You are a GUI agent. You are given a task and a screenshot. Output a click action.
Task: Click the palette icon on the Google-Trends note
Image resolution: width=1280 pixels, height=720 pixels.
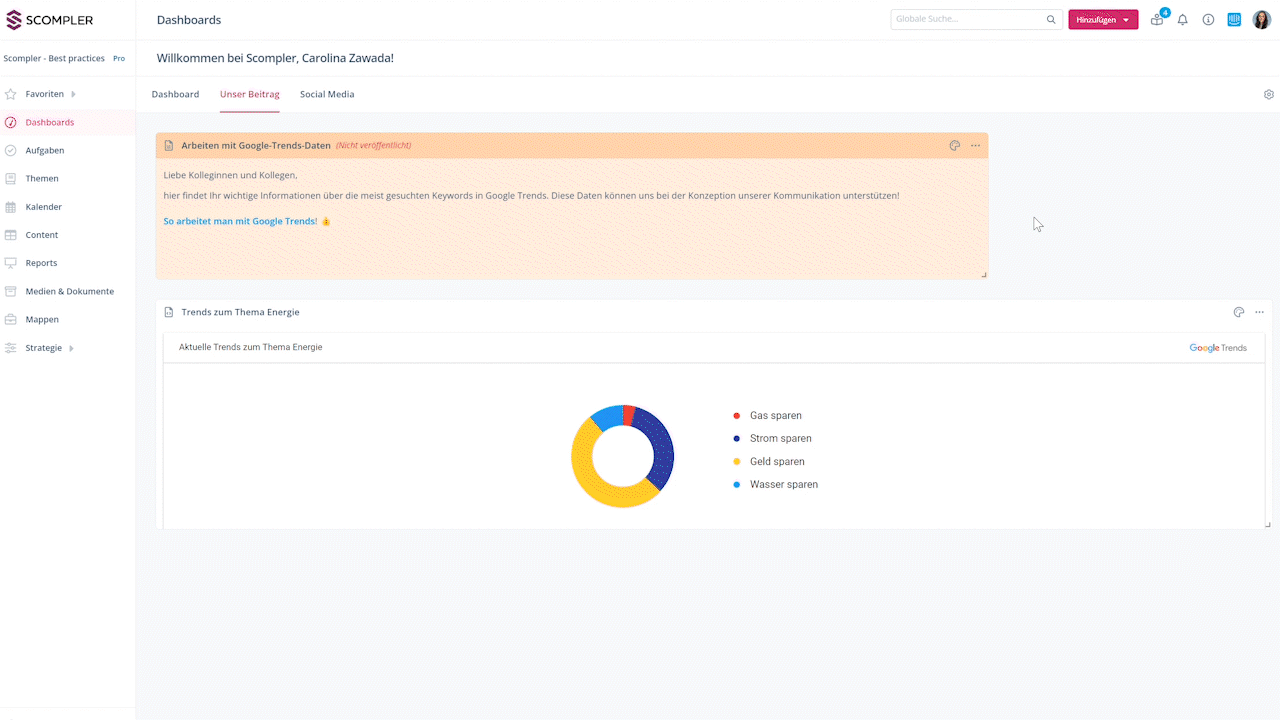click(x=954, y=145)
